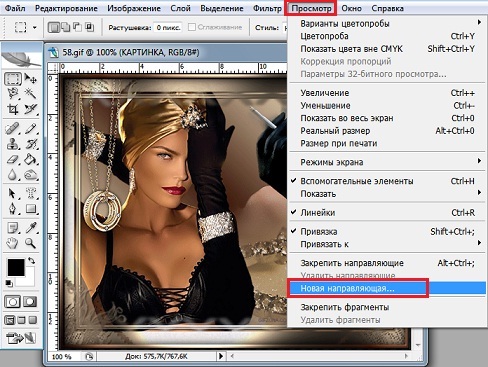Image resolution: width=488 pixels, height=367 pixels.
Task: Select the Magic Wand tool
Action: pyautogui.click(x=31, y=94)
